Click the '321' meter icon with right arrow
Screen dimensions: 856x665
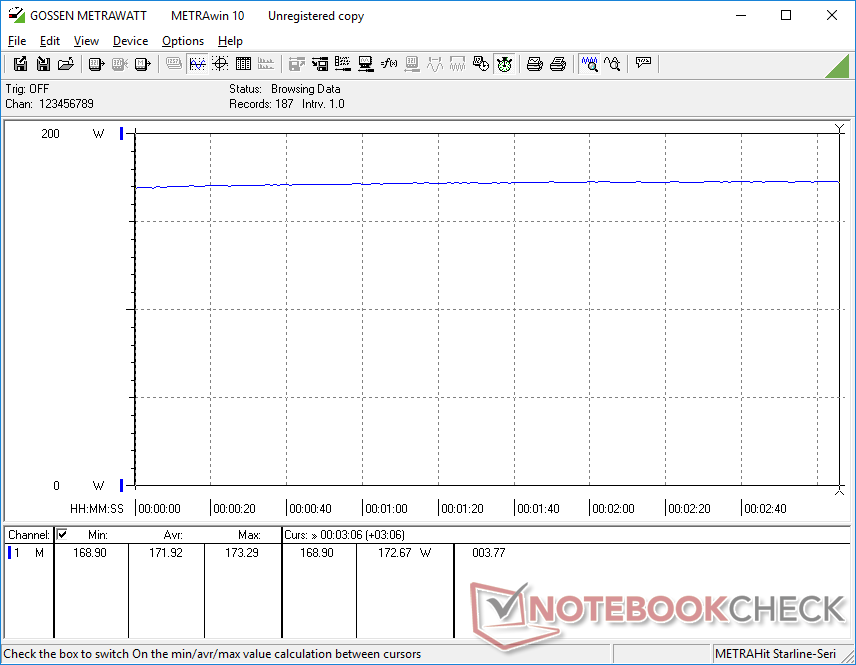[x=97, y=64]
